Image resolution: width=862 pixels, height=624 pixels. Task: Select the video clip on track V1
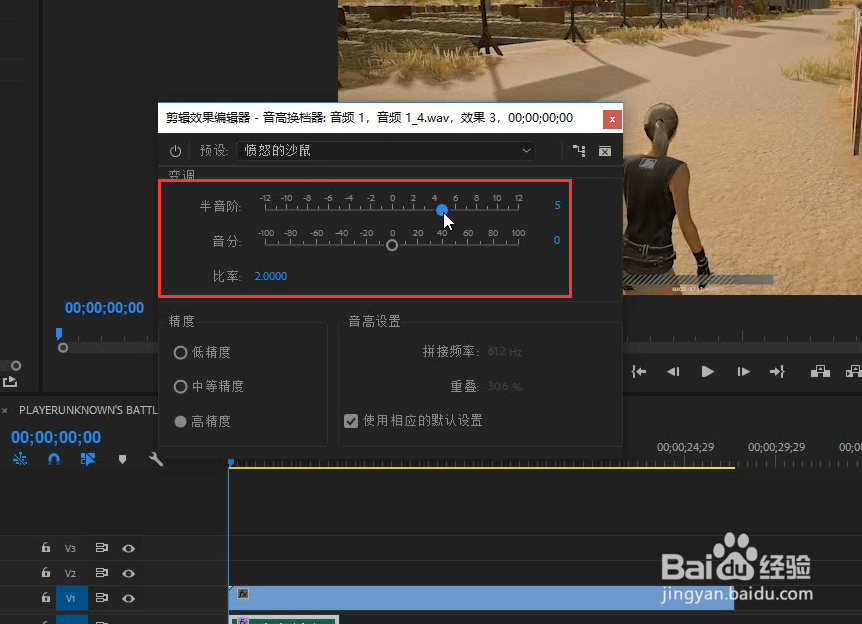[x=481, y=598]
